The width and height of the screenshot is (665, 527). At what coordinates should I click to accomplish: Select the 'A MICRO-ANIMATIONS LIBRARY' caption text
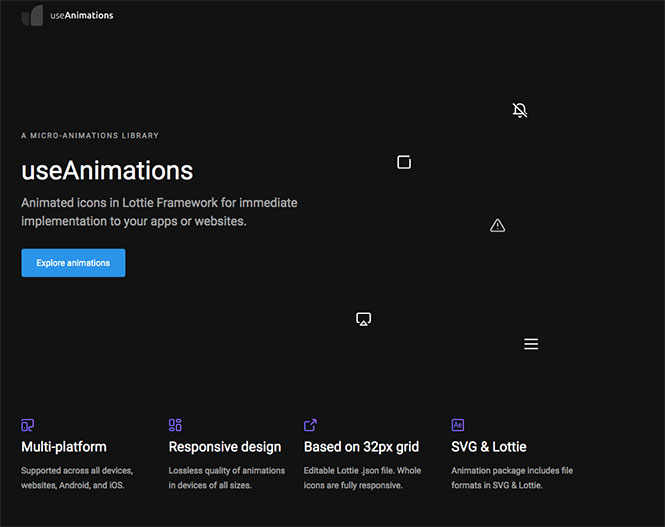click(x=90, y=136)
